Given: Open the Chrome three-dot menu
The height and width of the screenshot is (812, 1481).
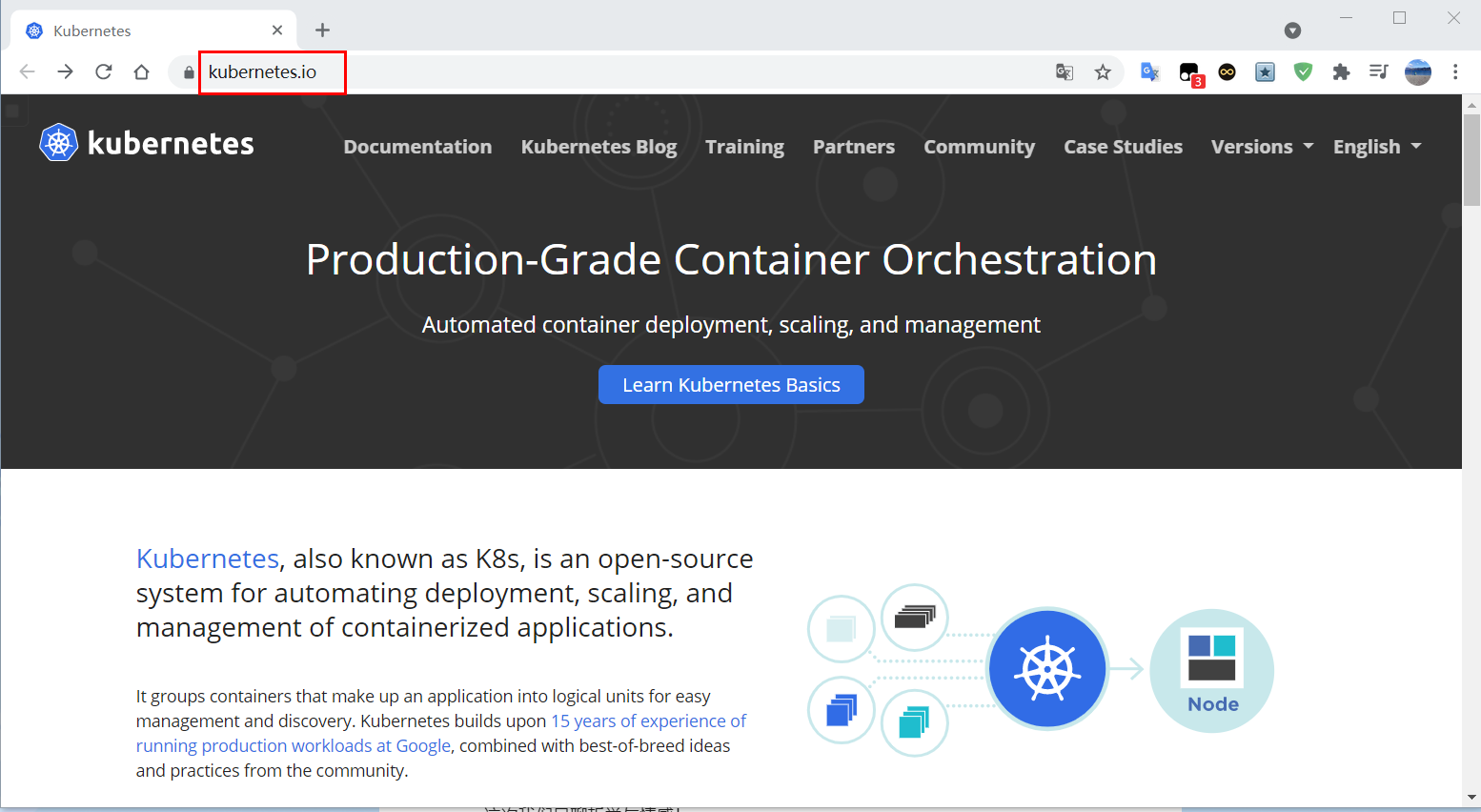Looking at the screenshot, I should (1455, 71).
